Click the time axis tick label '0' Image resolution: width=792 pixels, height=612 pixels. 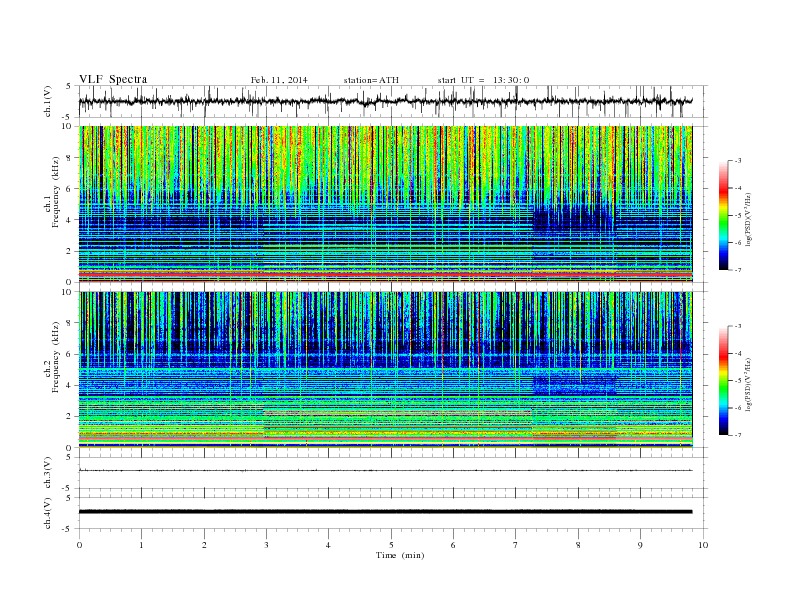click(x=79, y=545)
